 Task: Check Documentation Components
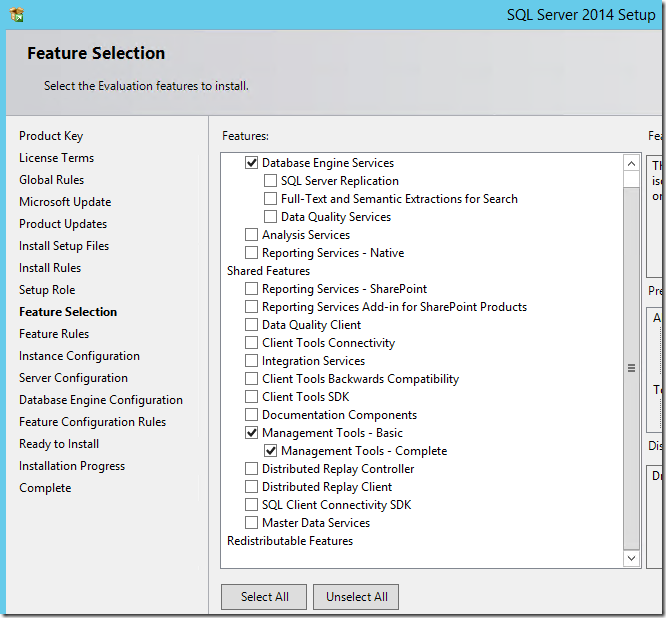251,415
